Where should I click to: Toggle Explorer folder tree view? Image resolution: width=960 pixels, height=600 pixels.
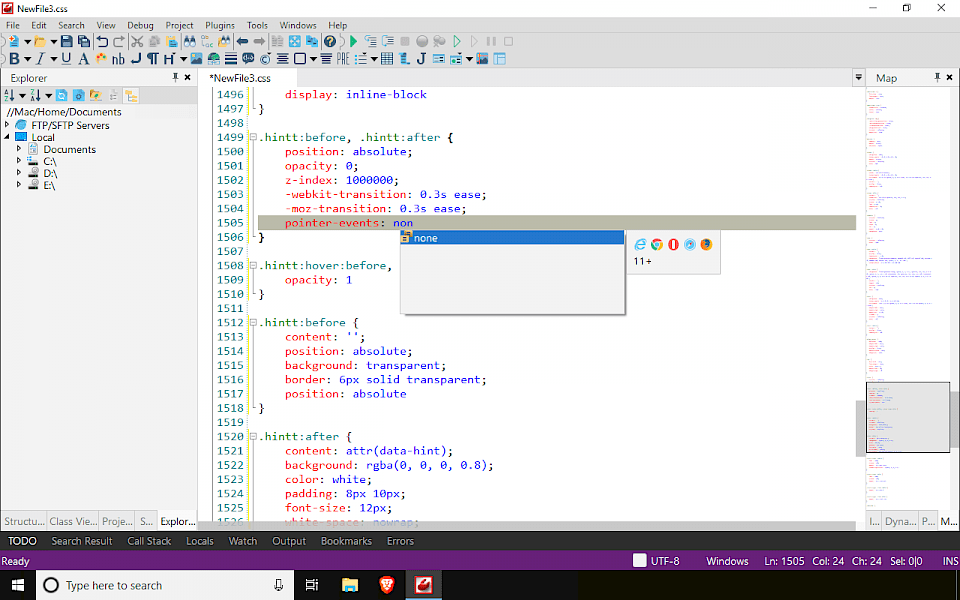(x=131, y=96)
